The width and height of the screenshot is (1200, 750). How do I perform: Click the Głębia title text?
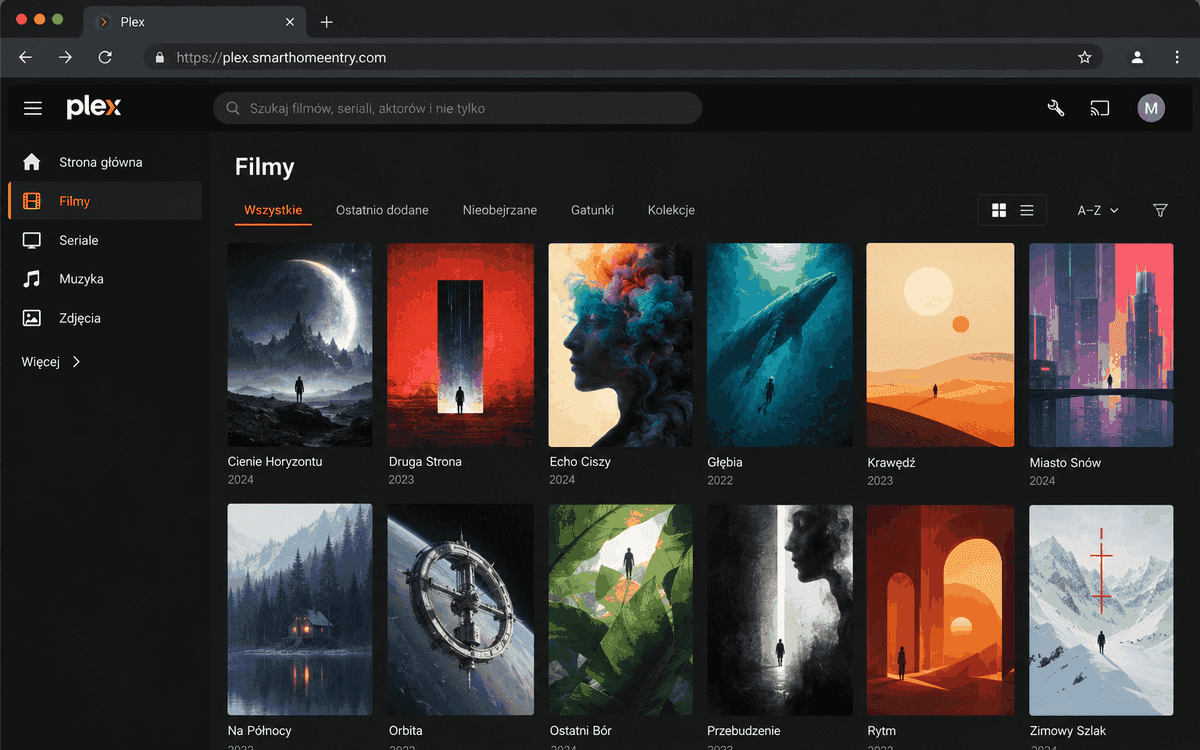coord(725,463)
